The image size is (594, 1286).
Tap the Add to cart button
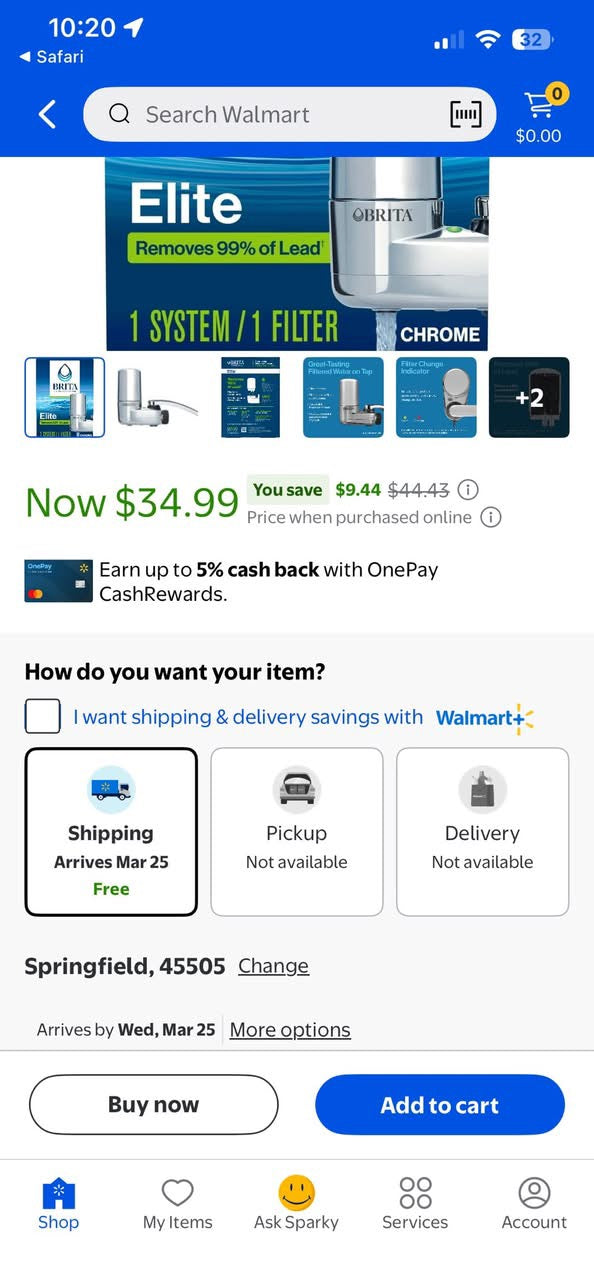[440, 1105]
